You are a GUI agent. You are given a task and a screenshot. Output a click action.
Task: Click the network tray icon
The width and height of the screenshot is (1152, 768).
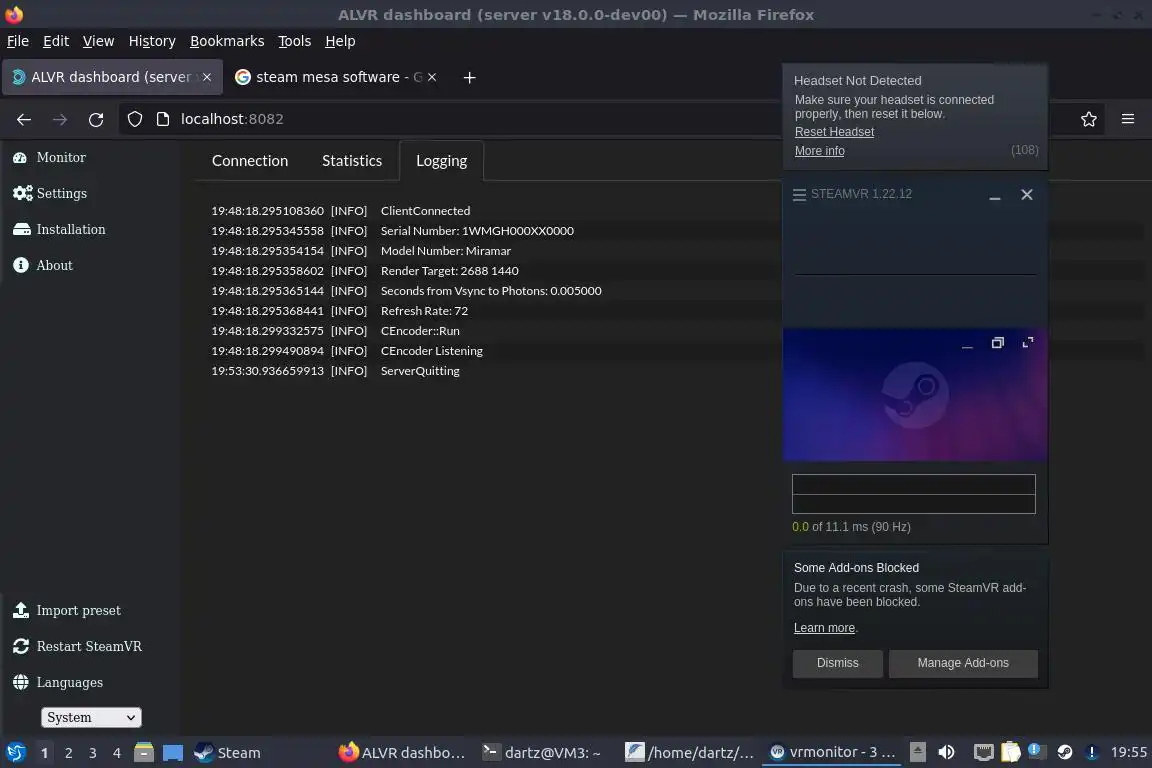coord(983,752)
